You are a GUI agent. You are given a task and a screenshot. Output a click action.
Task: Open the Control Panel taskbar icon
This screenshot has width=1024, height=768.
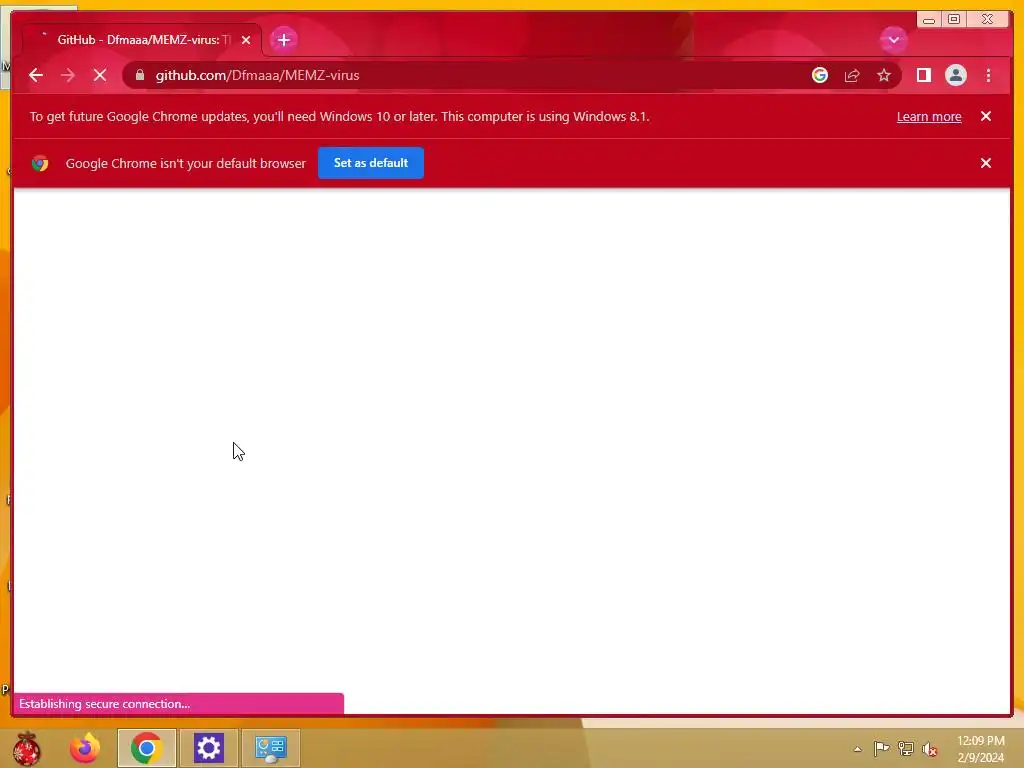click(270, 748)
